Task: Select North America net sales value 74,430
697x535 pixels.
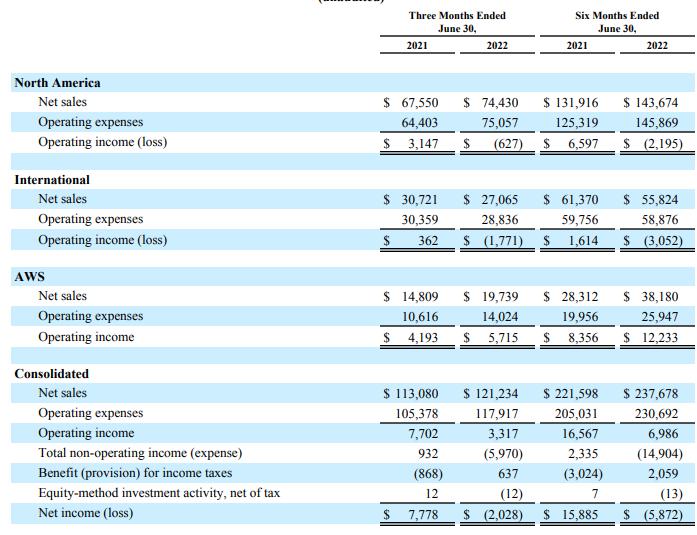Action: tap(497, 103)
